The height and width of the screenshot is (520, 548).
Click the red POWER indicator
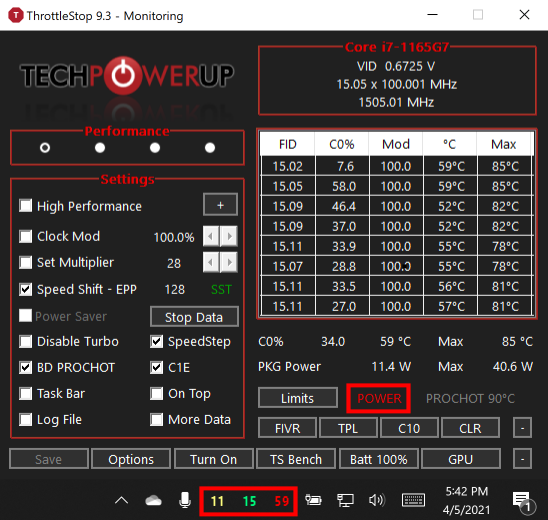click(x=379, y=398)
